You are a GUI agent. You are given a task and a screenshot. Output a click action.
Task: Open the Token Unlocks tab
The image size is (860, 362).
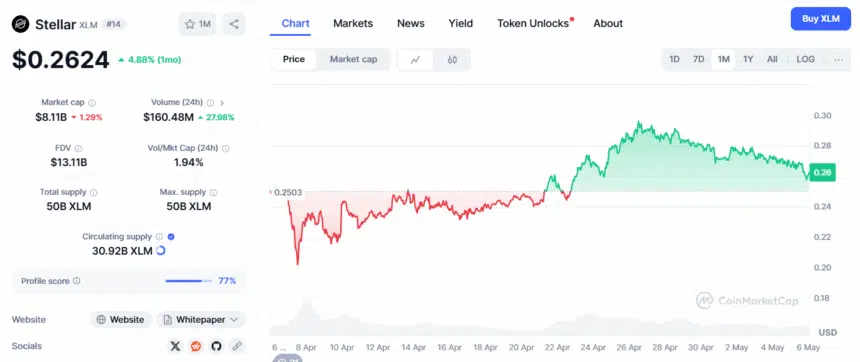click(x=533, y=24)
